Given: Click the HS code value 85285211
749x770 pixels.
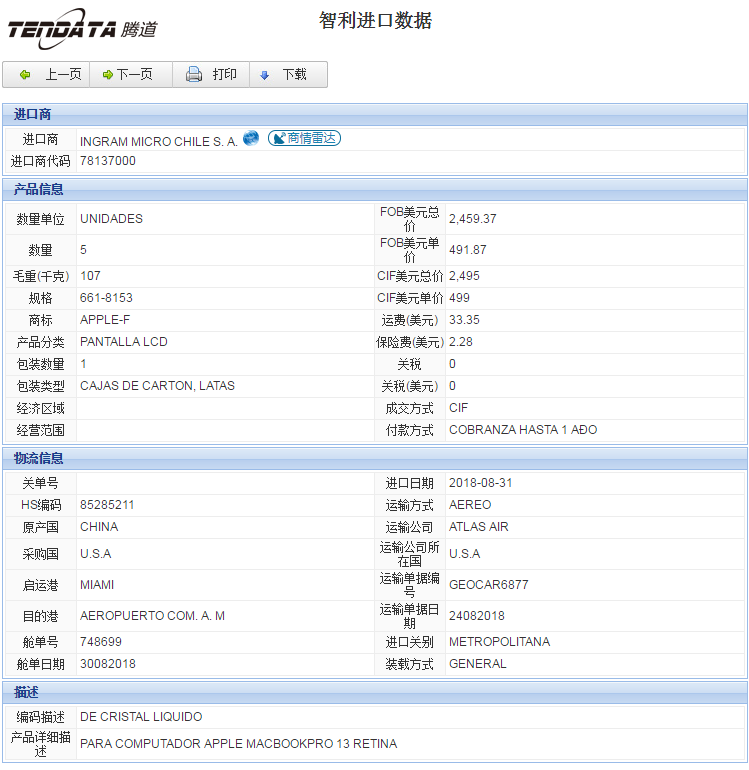Looking at the screenshot, I should coord(107,505).
